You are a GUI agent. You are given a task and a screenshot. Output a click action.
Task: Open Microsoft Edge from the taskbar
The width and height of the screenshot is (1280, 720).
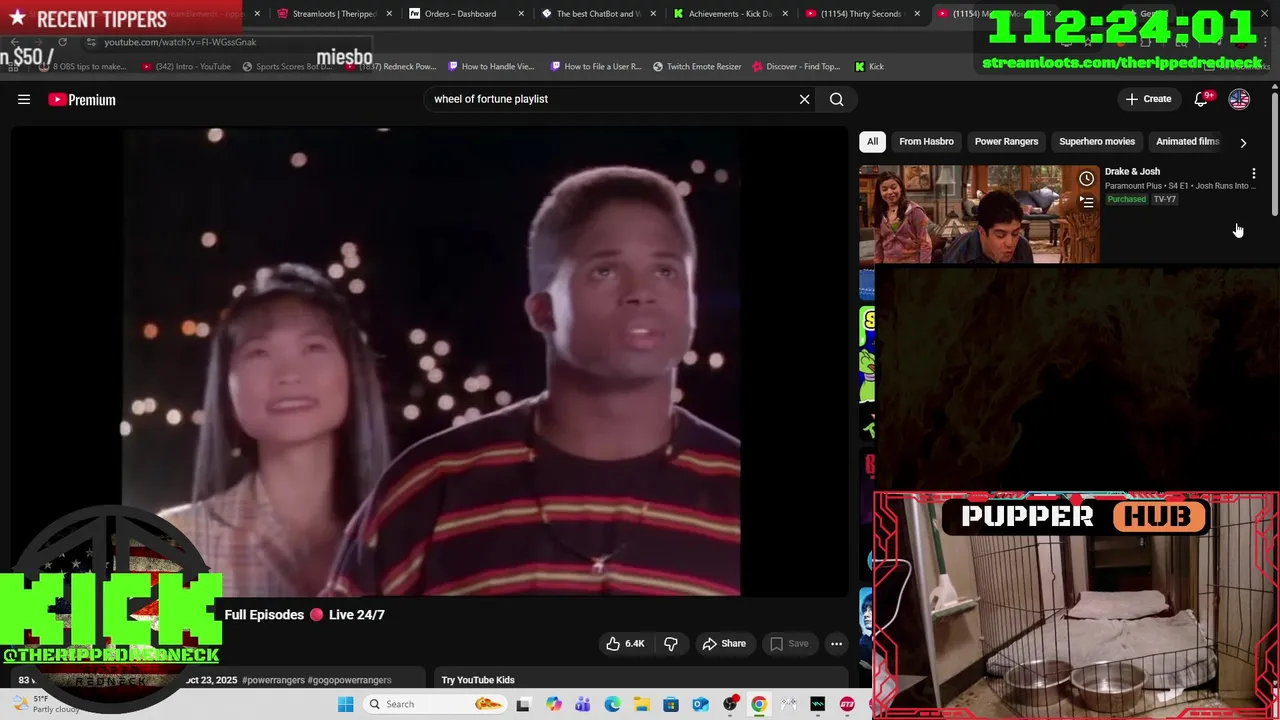[612, 704]
